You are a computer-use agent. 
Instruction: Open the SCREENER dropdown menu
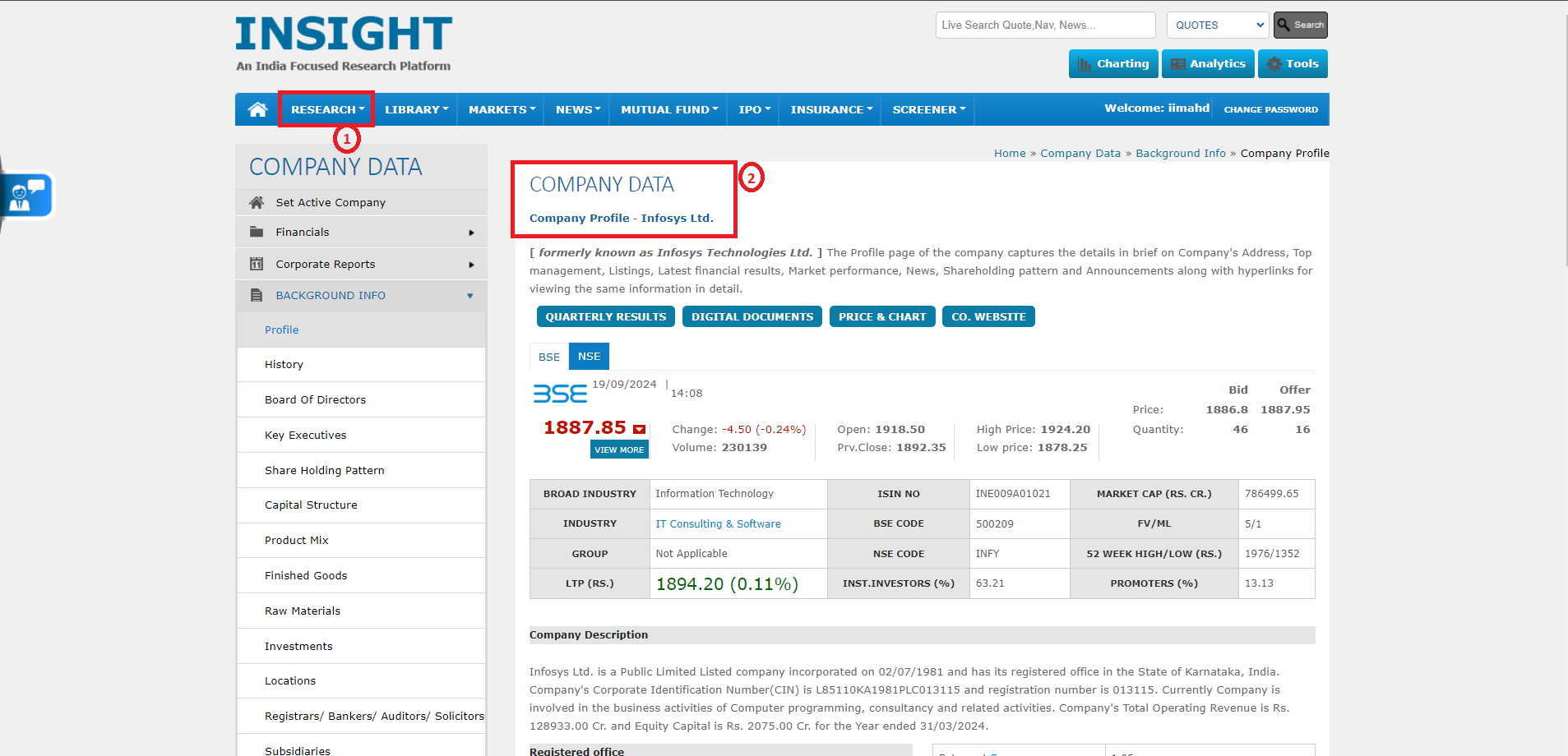coord(929,109)
